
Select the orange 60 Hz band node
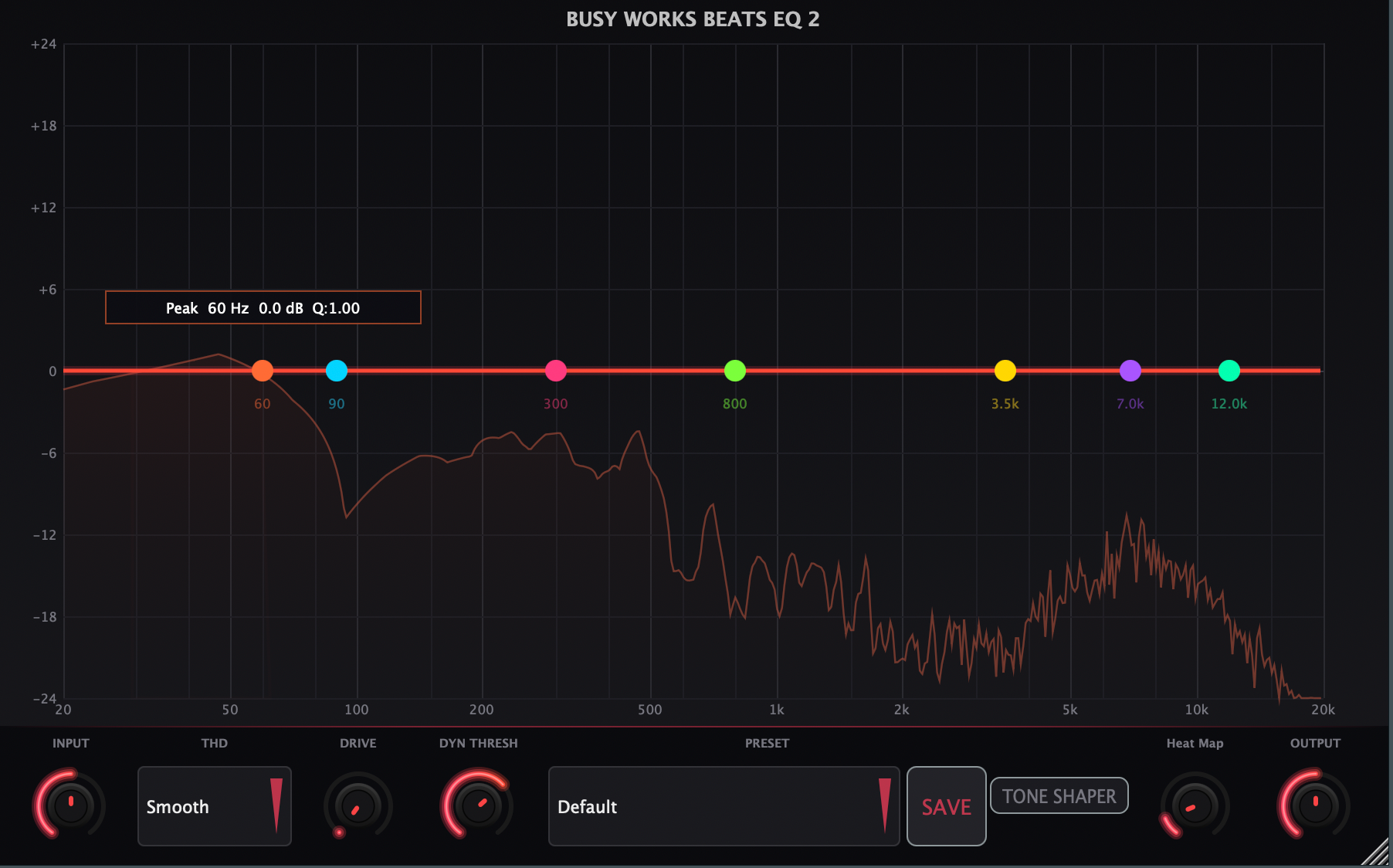click(x=263, y=371)
